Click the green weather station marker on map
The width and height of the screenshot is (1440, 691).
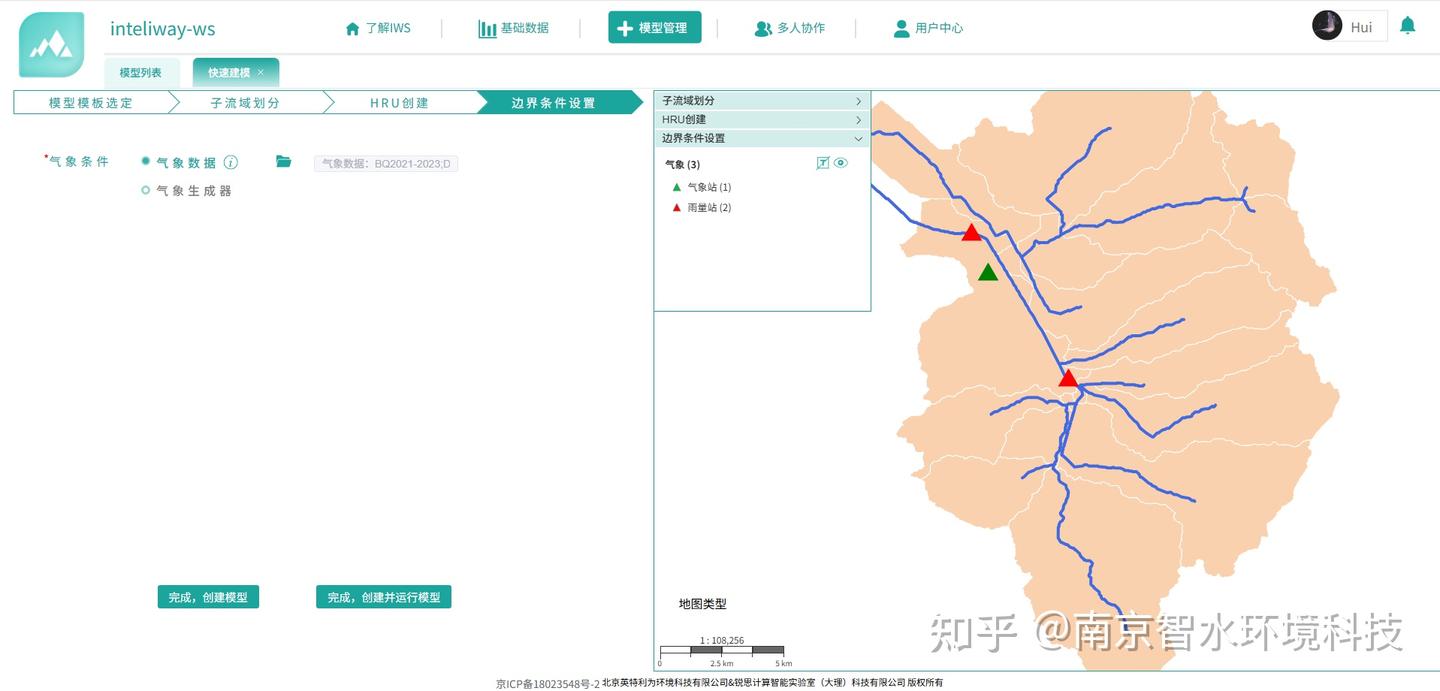tap(988, 272)
